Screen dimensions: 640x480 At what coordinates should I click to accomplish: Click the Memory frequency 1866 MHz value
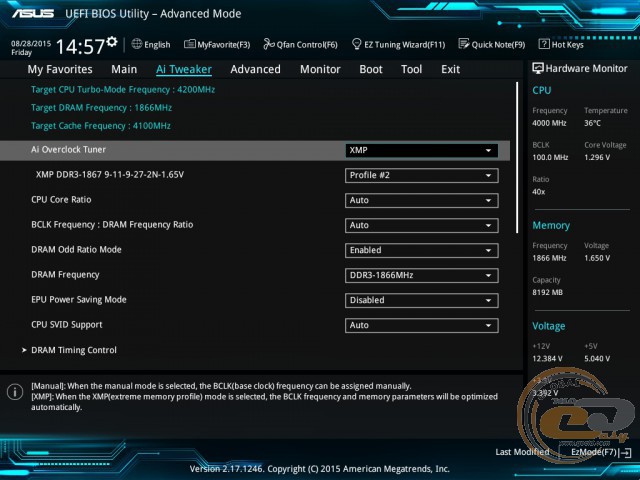(549, 258)
